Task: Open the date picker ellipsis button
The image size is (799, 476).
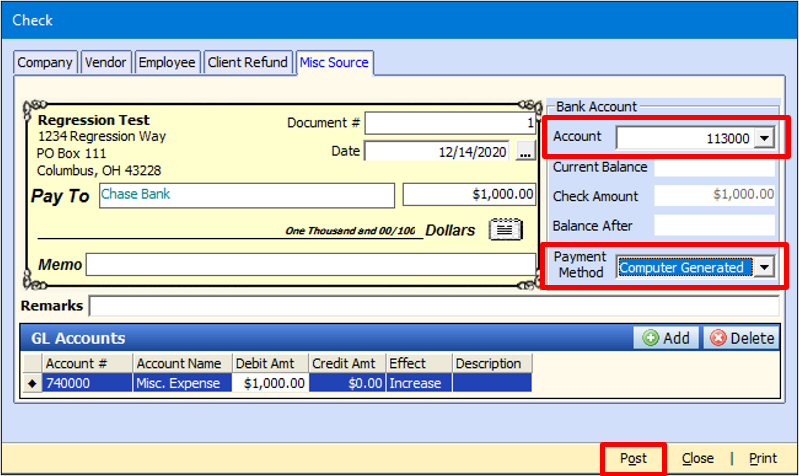Action: point(525,151)
